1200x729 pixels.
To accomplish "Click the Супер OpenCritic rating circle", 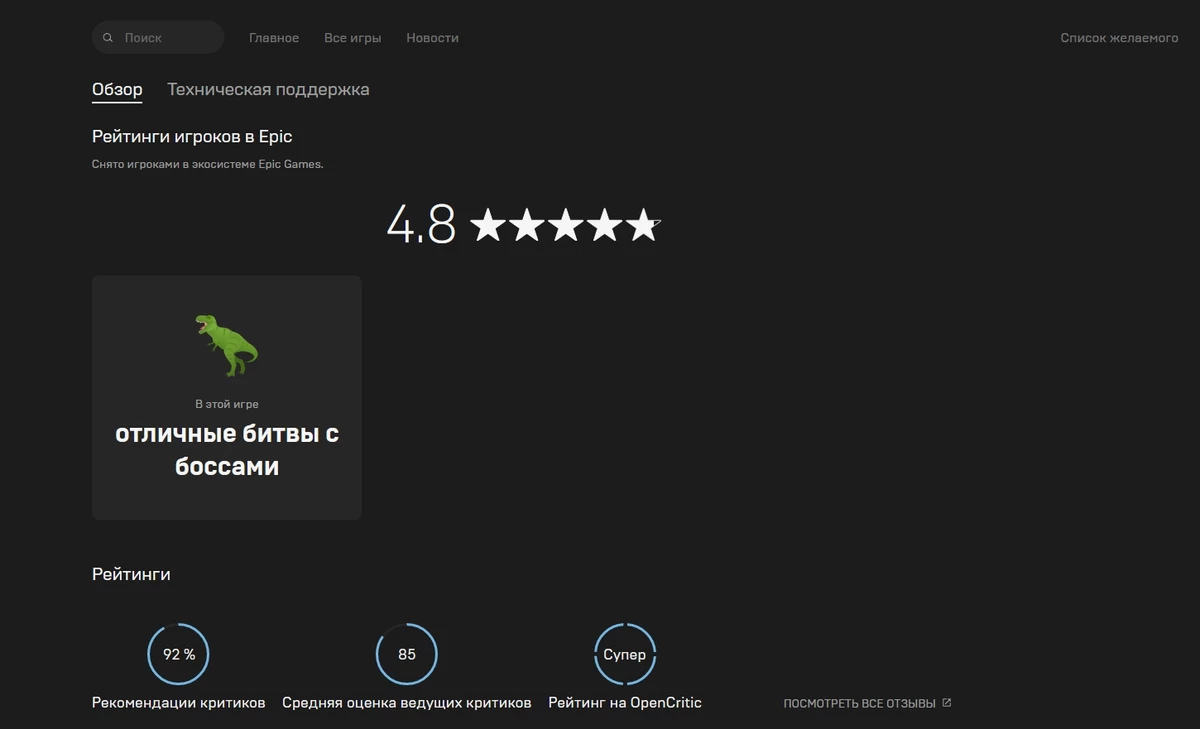I will tap(625, 654).
